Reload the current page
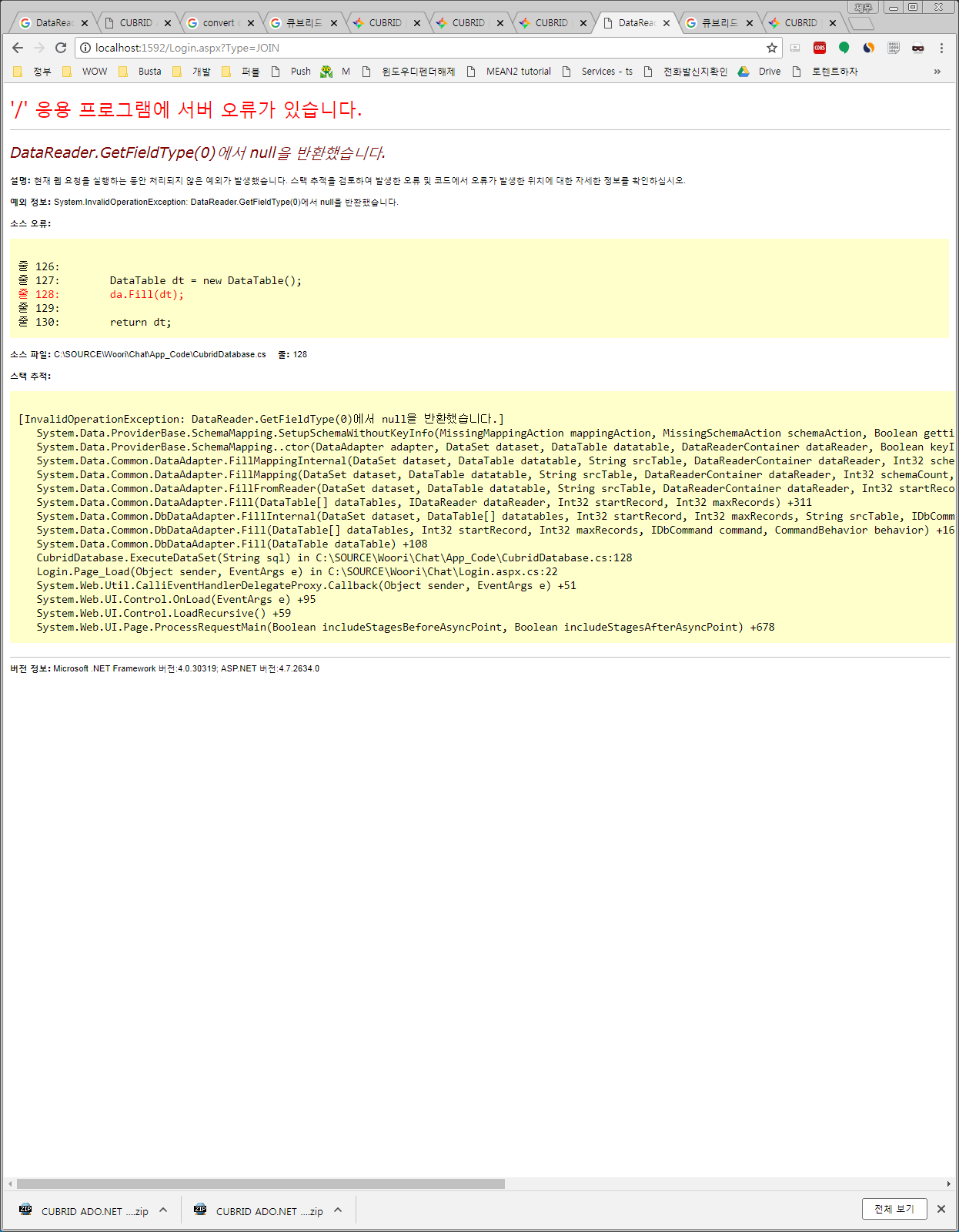The height and width of the screenshot is (1232, 959). [61, 48]
